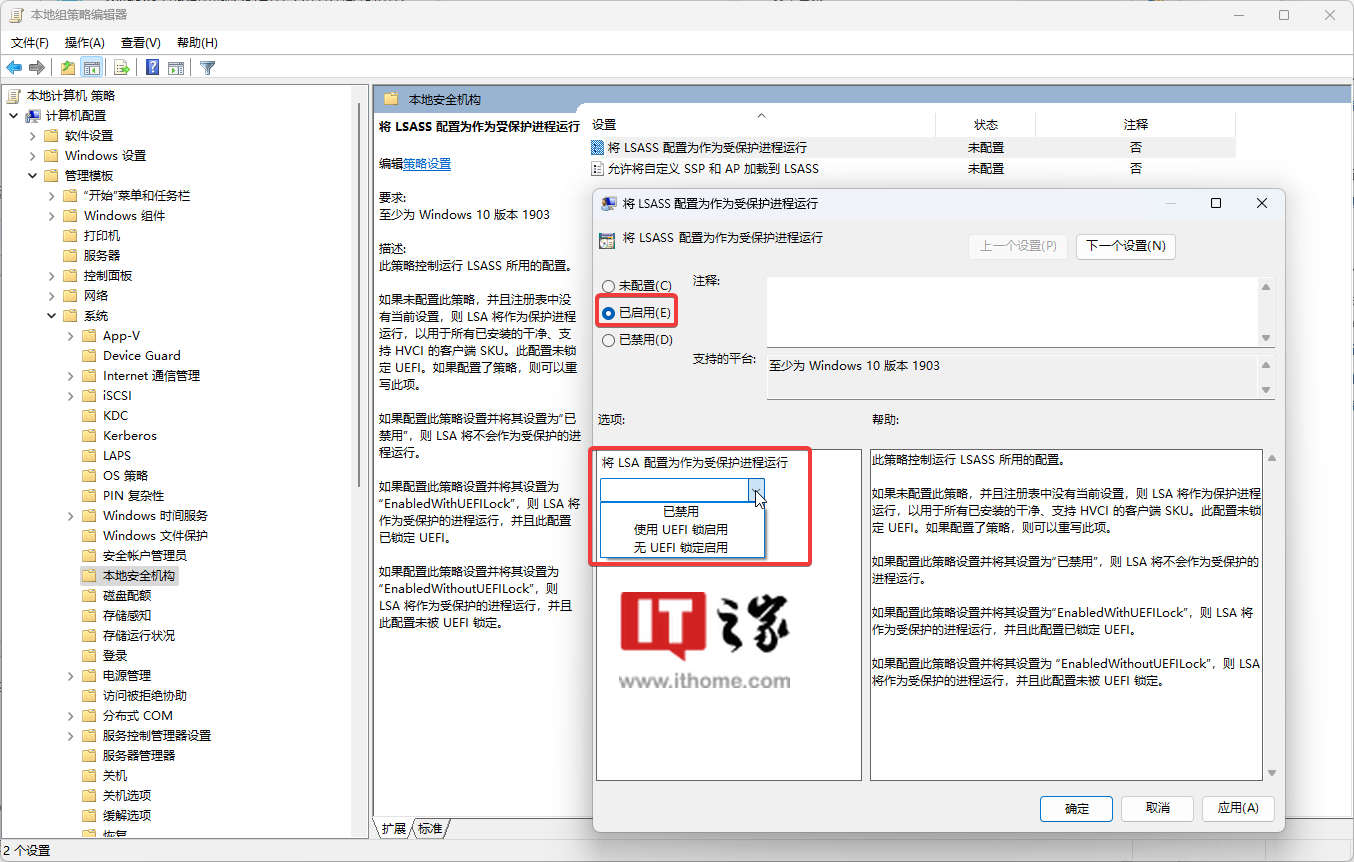1354x862 pixels.
Task: Click the 取消 button
Action: [1158, 808]
